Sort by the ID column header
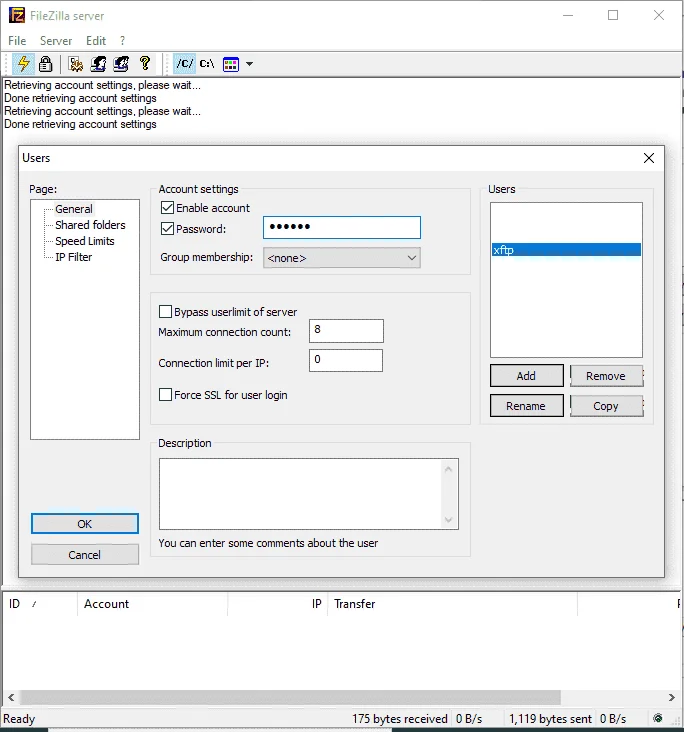Viewport: 684px width, 732px height. click(40, 604)
